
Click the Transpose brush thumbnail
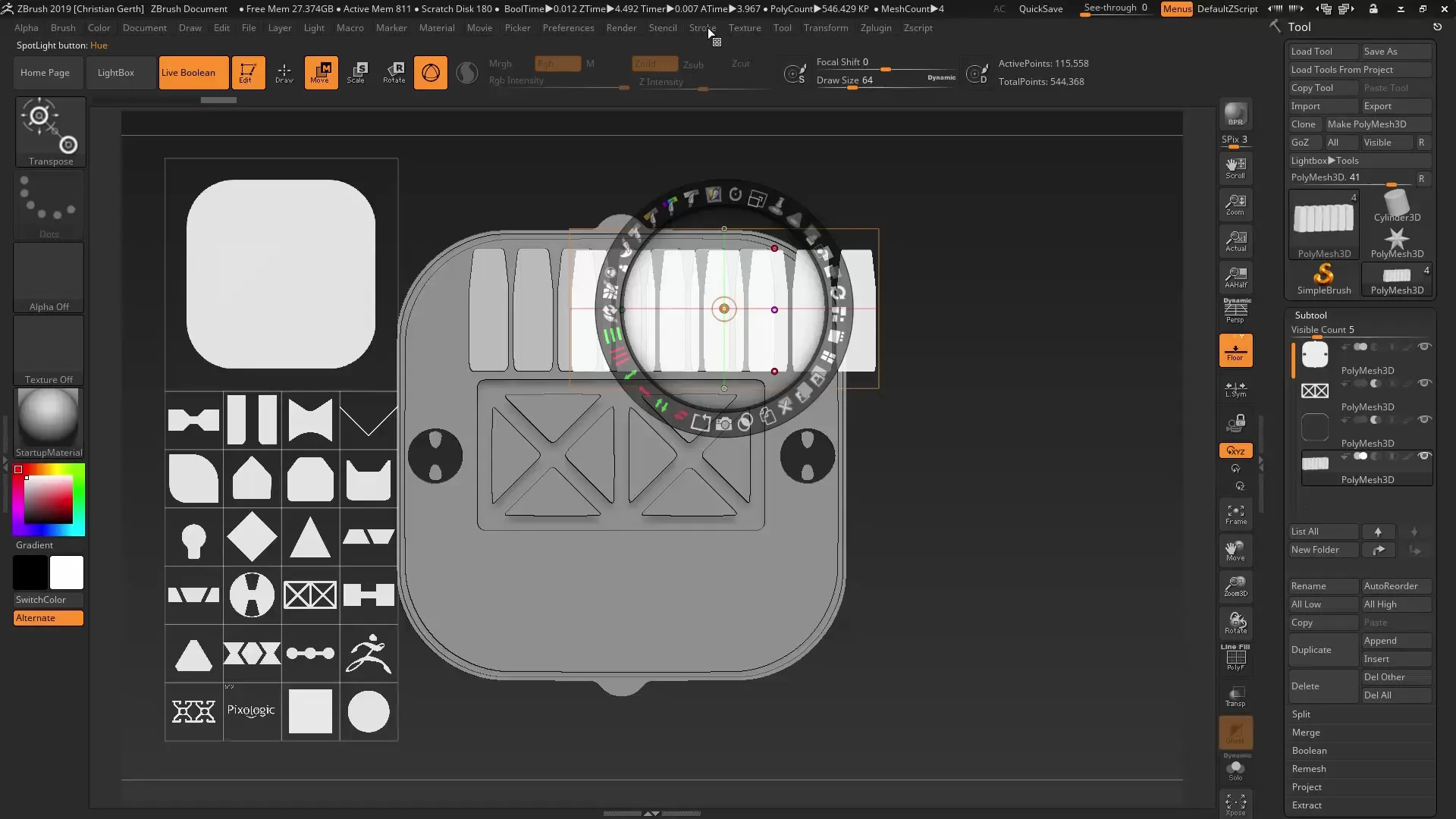point(50,131)
